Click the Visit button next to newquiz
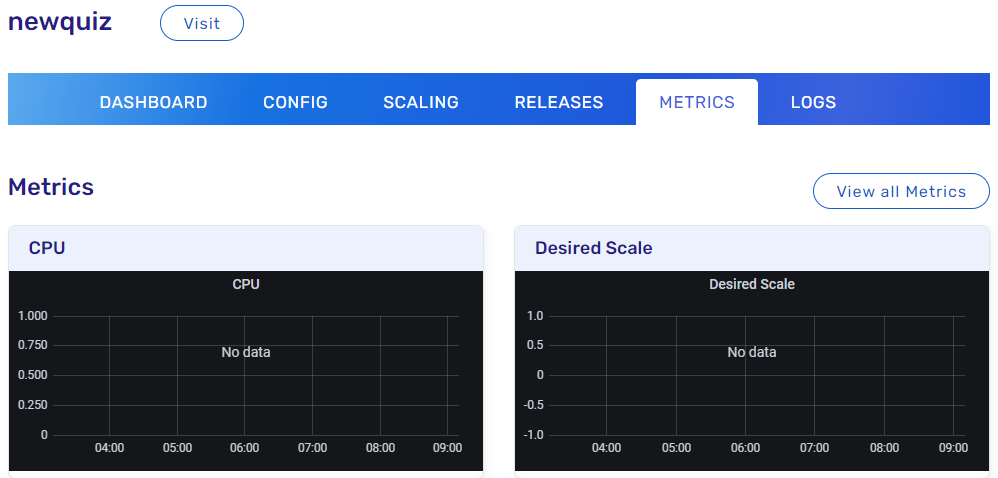The image size is (998, 478). [x=201, y=23]
